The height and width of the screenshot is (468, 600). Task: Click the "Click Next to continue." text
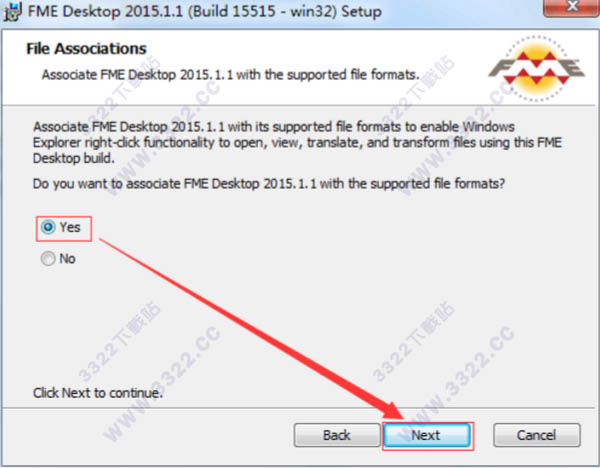98,393
